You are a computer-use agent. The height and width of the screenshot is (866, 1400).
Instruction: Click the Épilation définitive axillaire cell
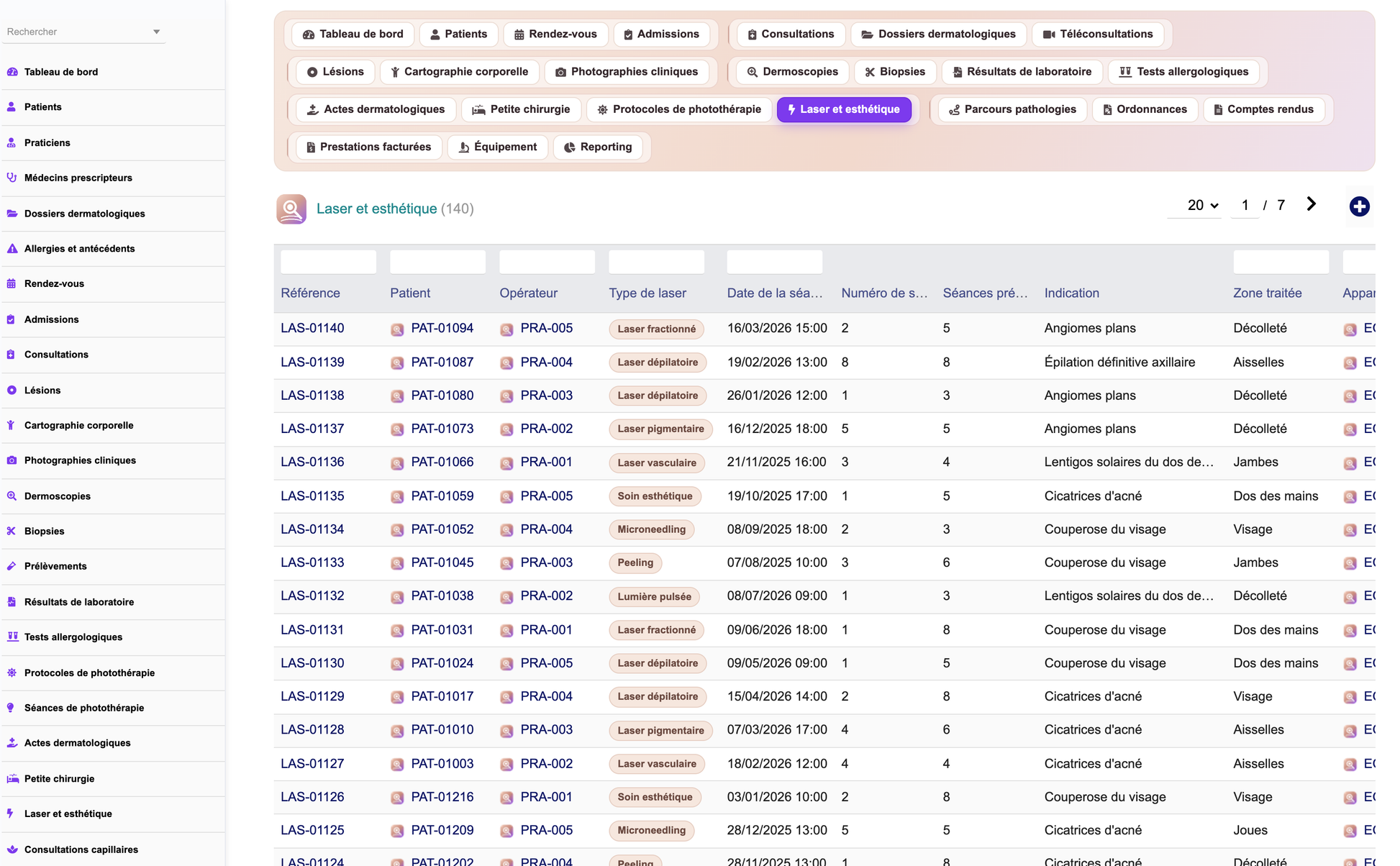1119,363
